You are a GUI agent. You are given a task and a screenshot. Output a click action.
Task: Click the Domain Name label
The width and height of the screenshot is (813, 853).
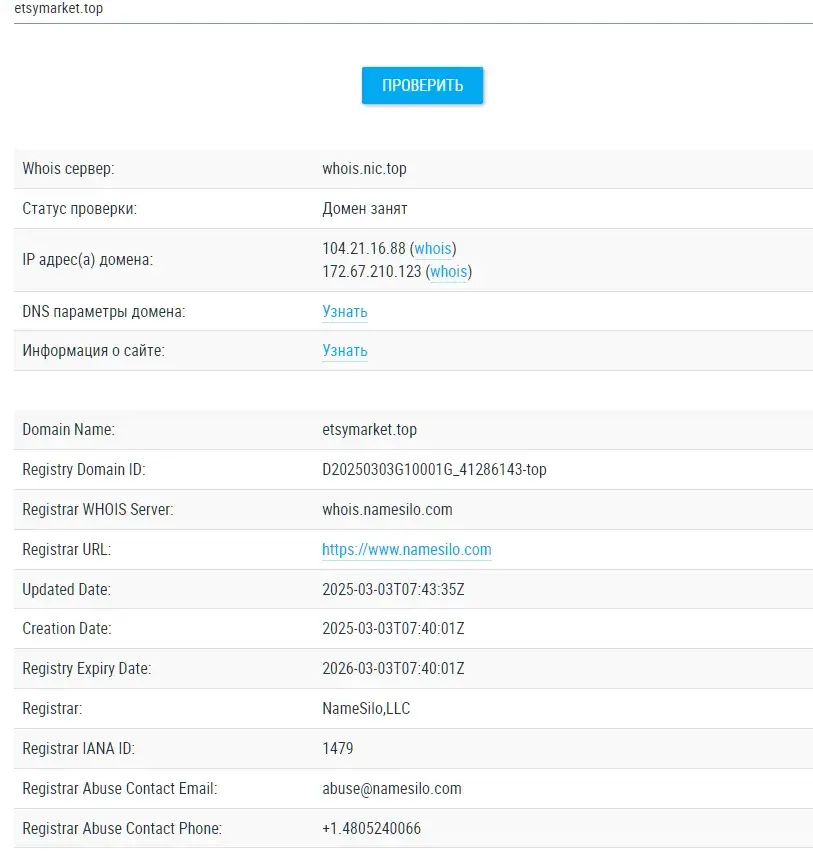(69, 430)
